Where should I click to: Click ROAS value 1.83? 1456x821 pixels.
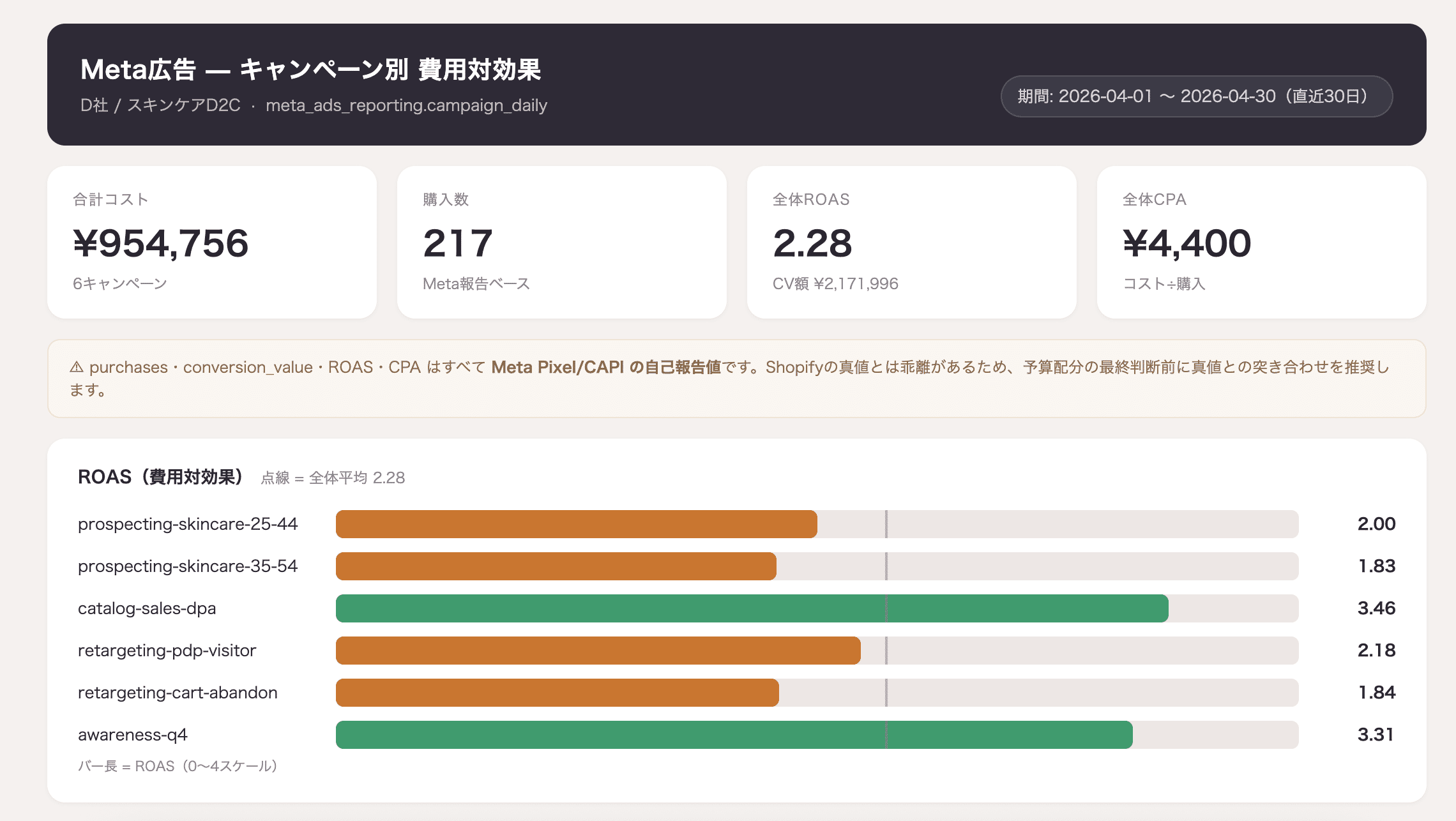coord(1377,566)
